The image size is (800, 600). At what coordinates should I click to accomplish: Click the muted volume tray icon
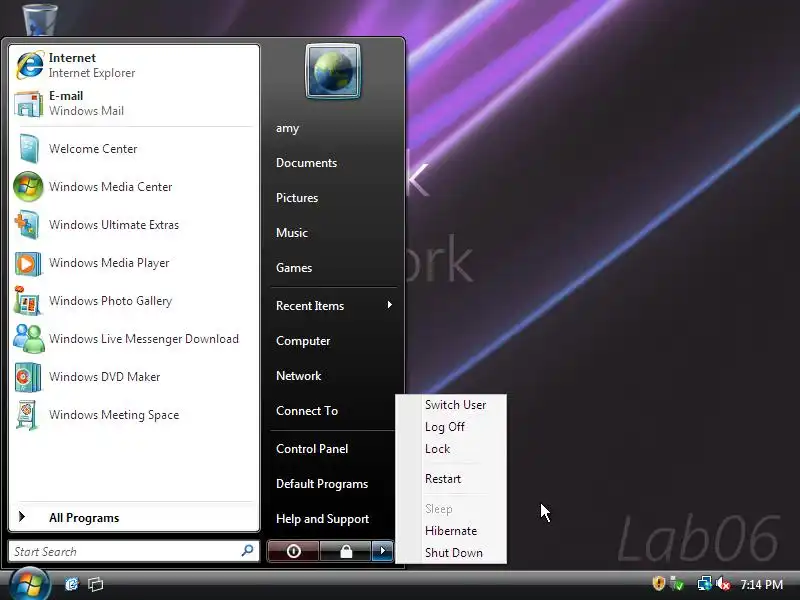coord(723,583)
